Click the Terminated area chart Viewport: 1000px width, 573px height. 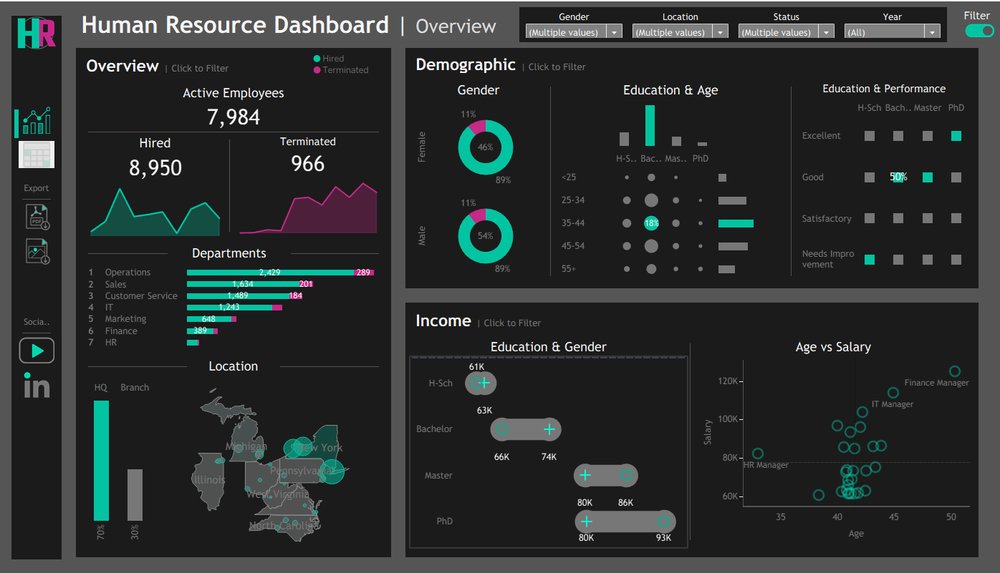pos(309,209)
